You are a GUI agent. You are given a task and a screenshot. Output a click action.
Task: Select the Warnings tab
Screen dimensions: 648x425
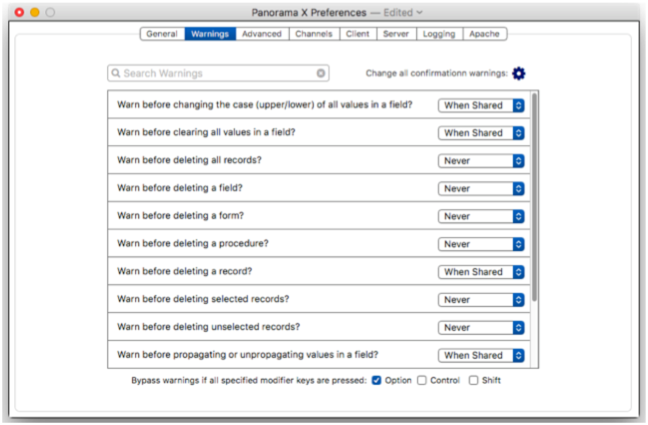pyautogui.click(x=210, y=34)
